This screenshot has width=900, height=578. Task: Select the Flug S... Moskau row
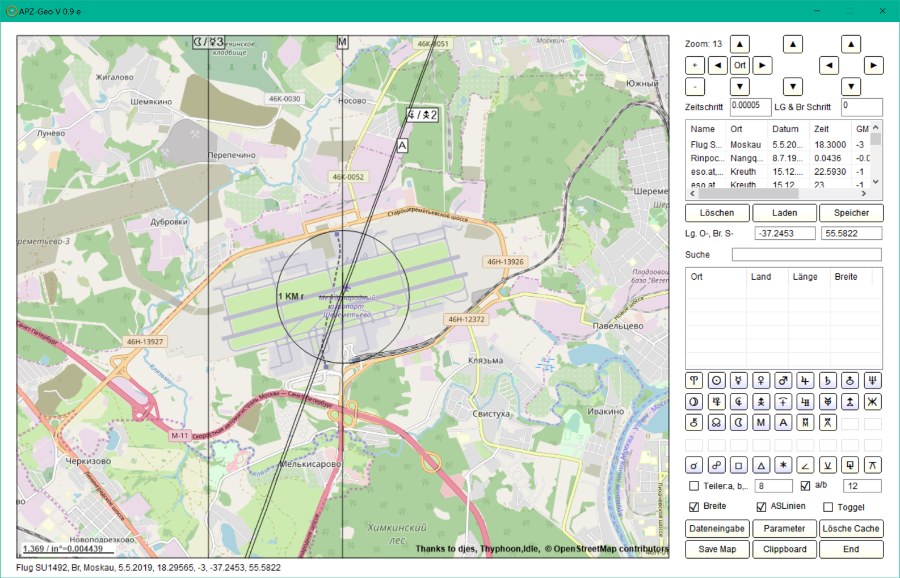[778, 145]
